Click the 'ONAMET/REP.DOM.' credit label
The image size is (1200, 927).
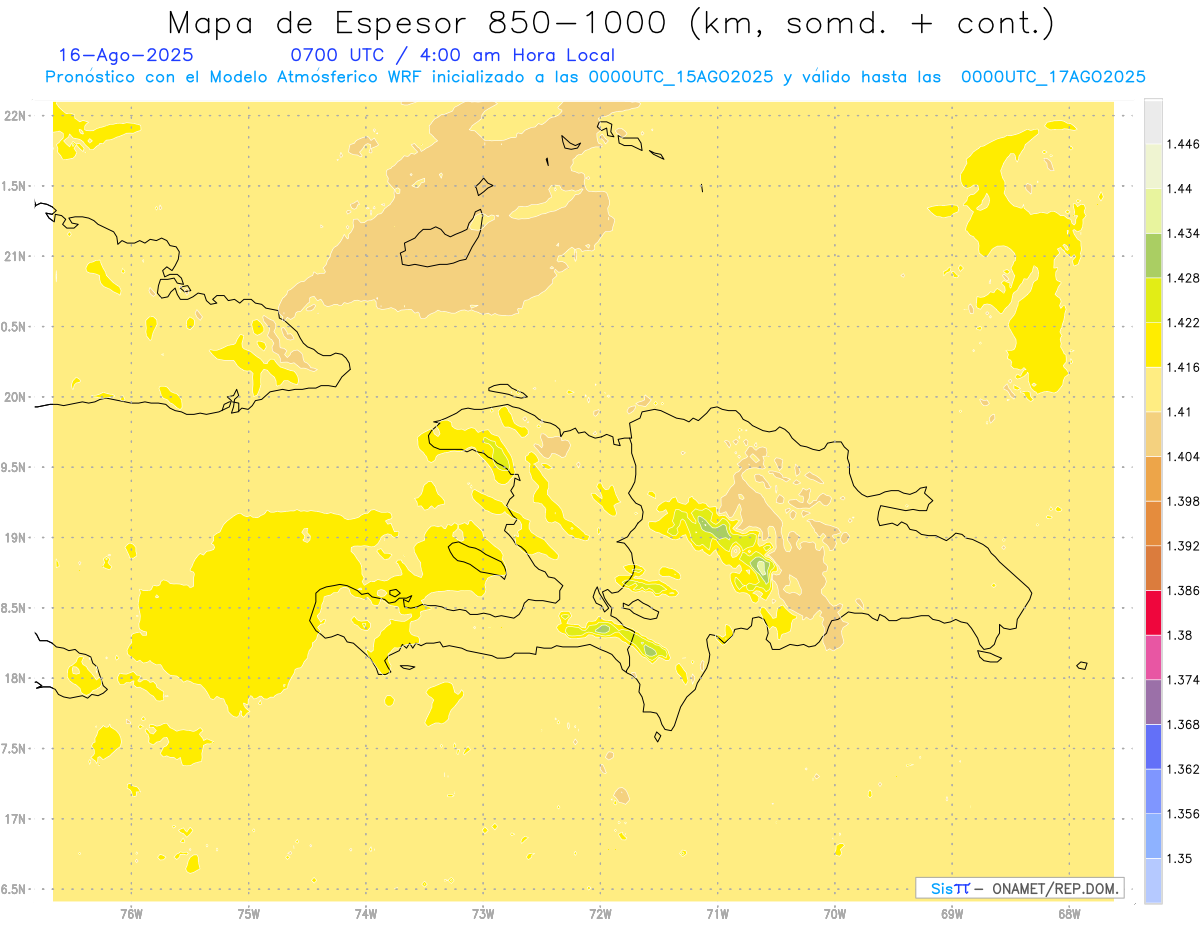(x=1056, y=888)
